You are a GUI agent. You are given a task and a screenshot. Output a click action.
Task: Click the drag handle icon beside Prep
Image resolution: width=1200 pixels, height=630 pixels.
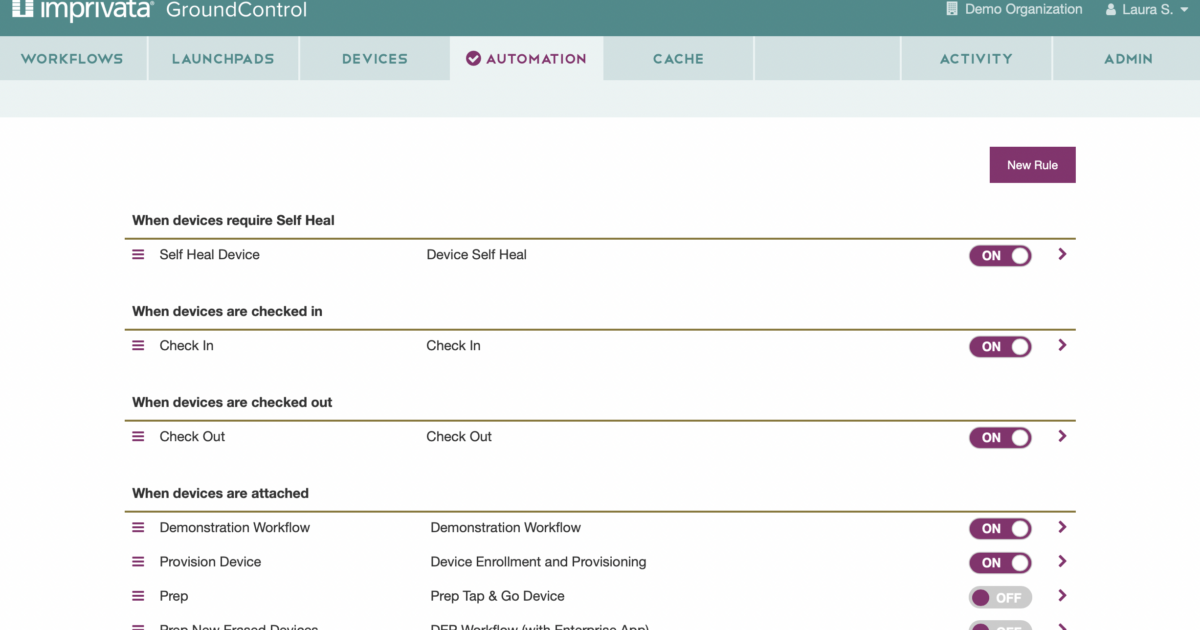(138, 596)
